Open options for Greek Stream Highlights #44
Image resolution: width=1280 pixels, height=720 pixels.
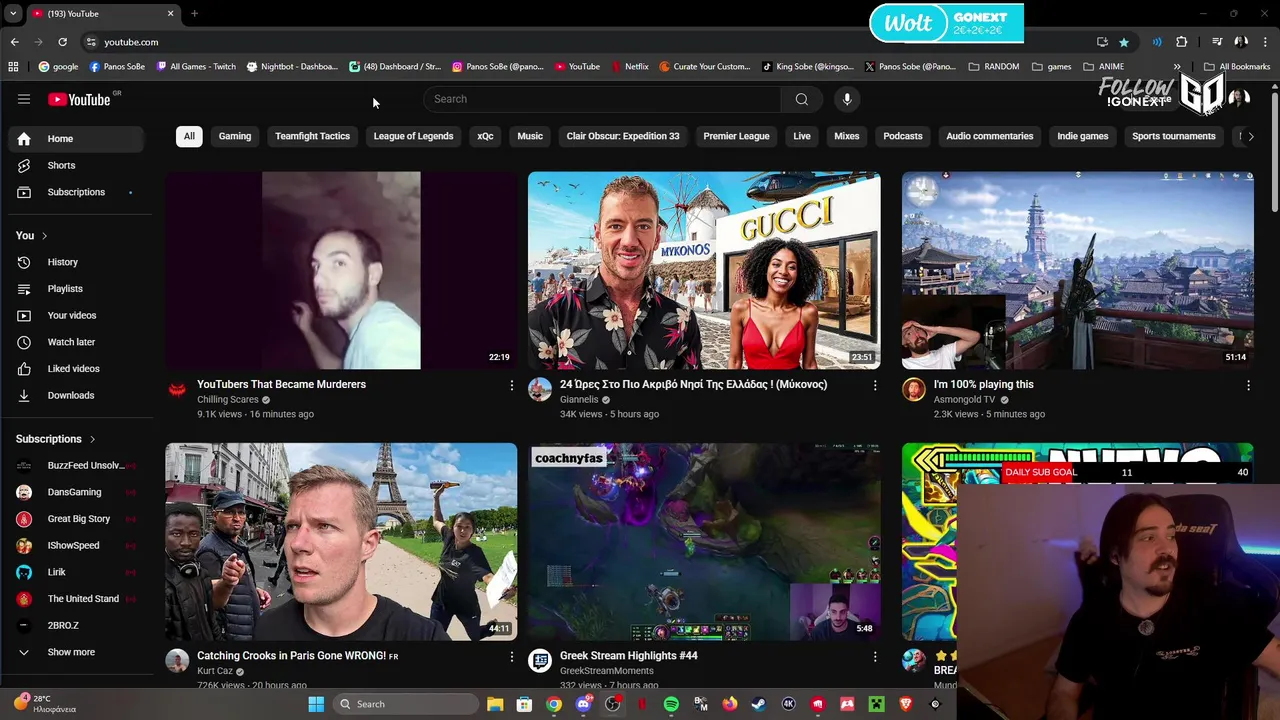pos(875,657)
